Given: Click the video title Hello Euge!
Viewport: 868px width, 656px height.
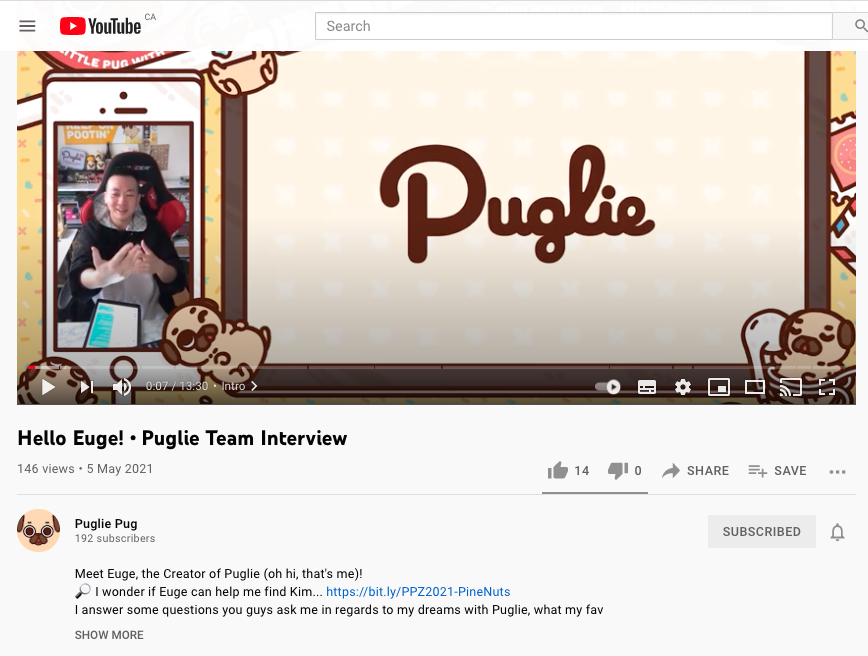Looking at the screenshot, I should (182, 438).
